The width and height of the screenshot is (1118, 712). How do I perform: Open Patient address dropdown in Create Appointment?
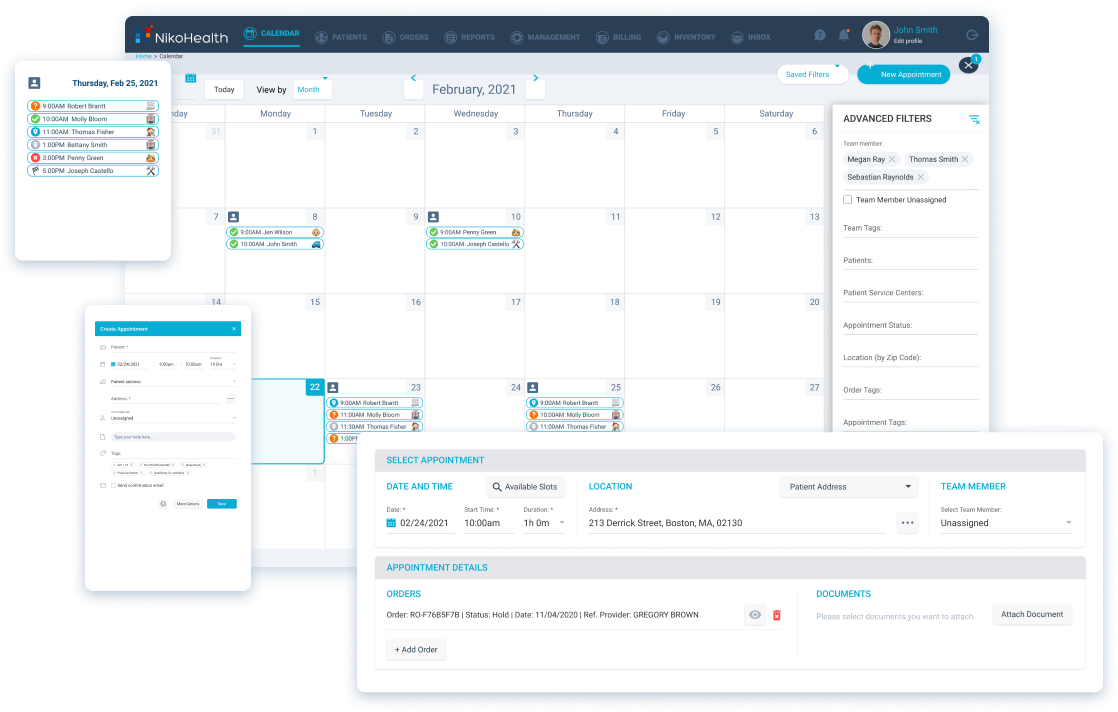coord(173,382)
